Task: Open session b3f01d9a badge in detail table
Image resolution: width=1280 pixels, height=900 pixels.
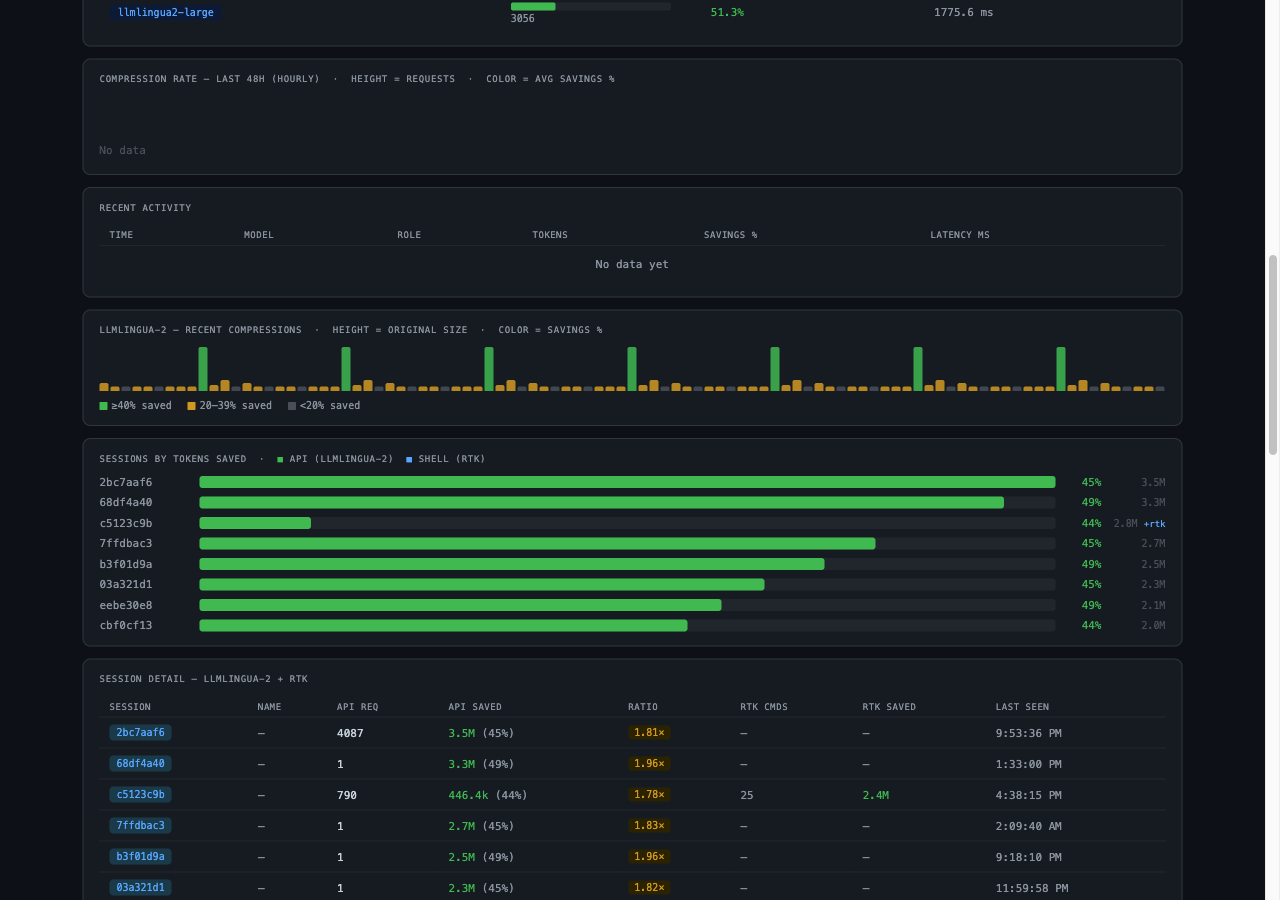Action: [140, 857]
